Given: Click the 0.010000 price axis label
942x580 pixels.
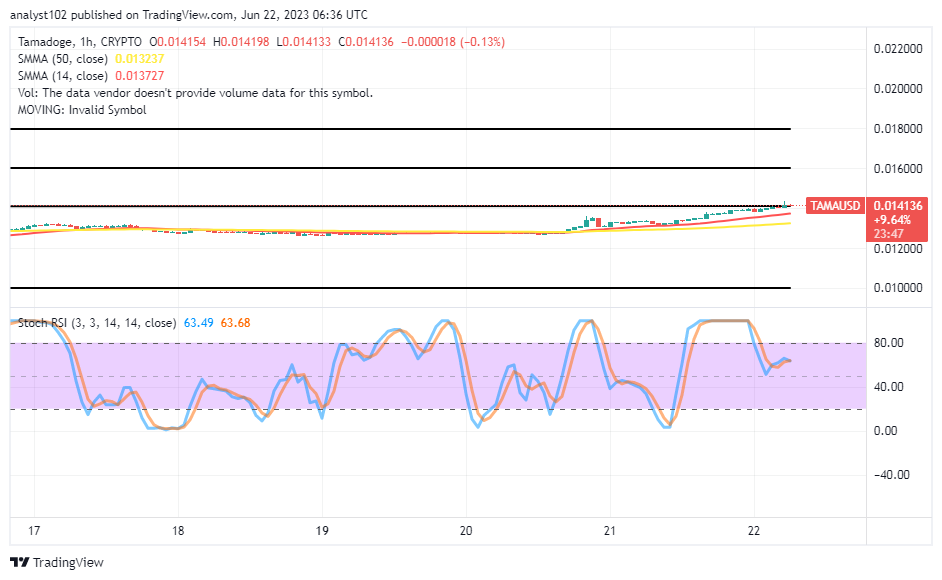Looking at the screenshot, I should 898,288.
